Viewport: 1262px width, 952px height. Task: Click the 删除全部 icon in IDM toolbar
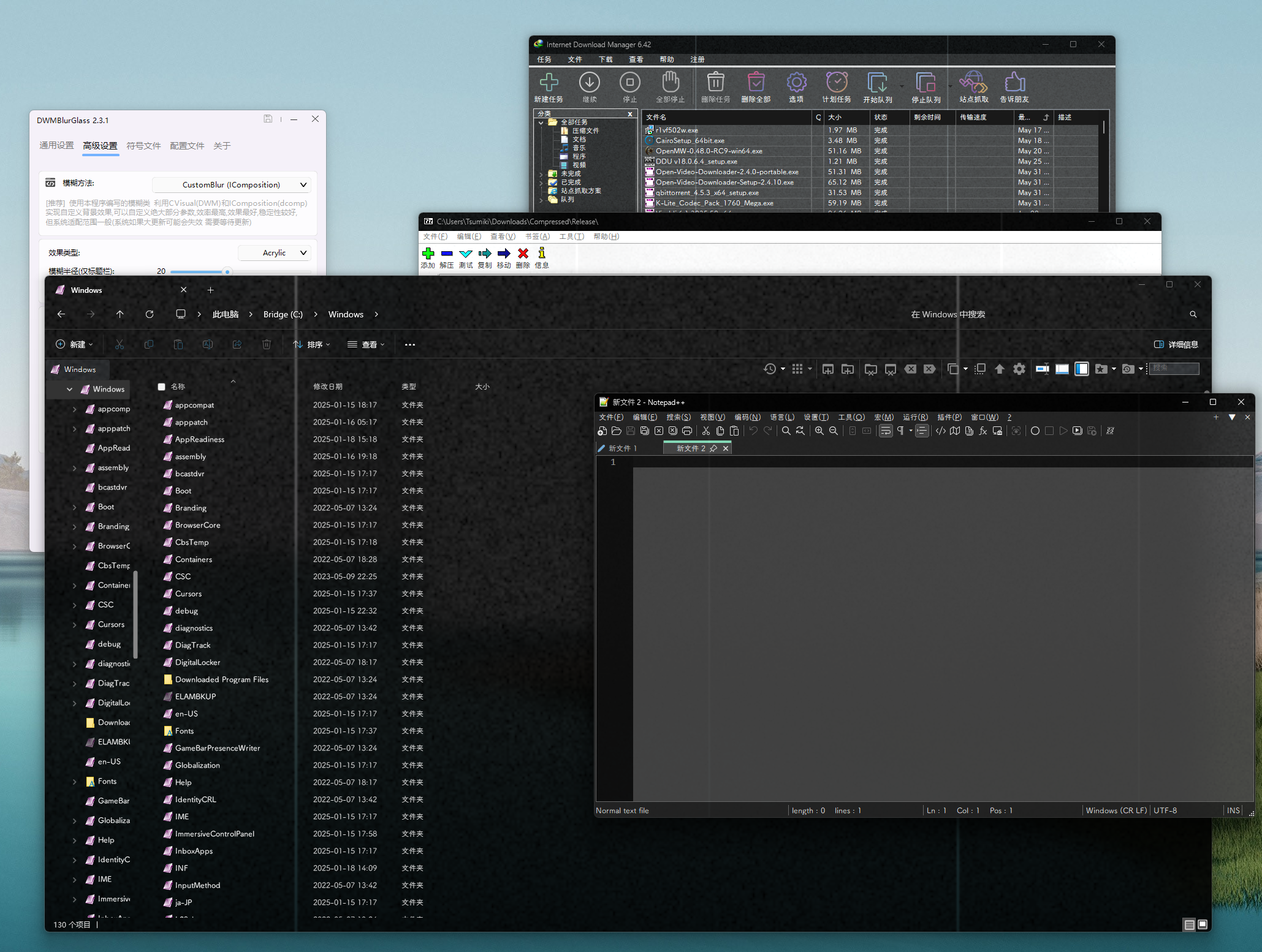click(x=756, y=82)
